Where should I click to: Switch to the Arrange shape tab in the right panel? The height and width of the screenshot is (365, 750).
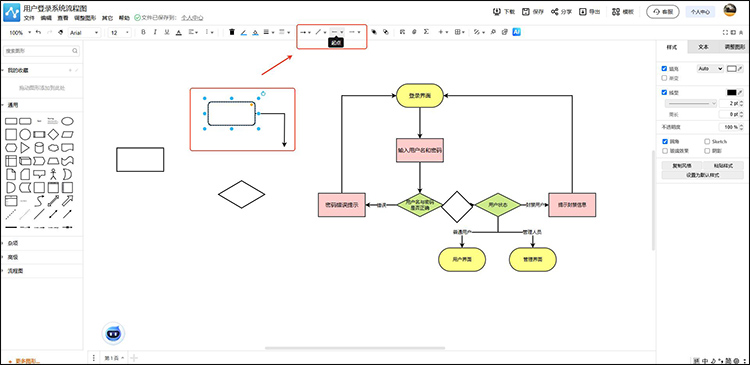pyautogui.click(x=734, y=47)
